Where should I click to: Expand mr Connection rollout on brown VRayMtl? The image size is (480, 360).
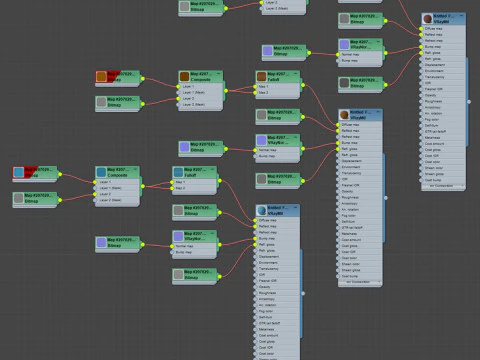[x=360, y=282]
